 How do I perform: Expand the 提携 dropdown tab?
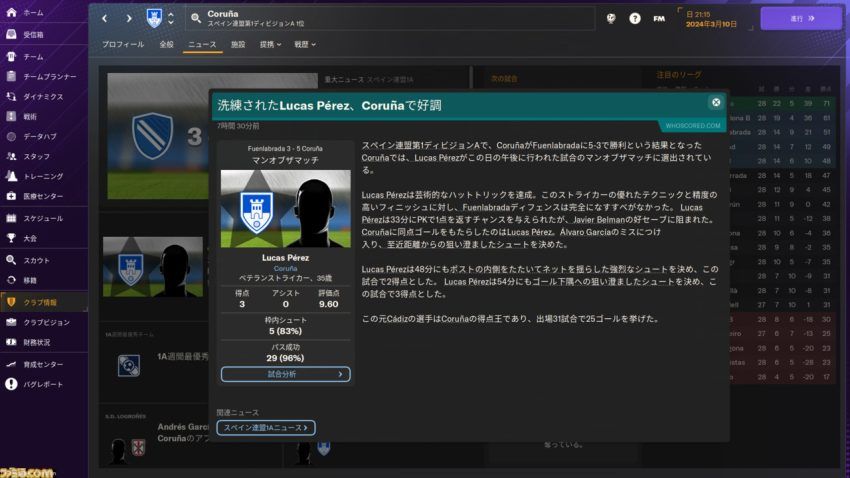pyautogui.click(x=270, y=44)
